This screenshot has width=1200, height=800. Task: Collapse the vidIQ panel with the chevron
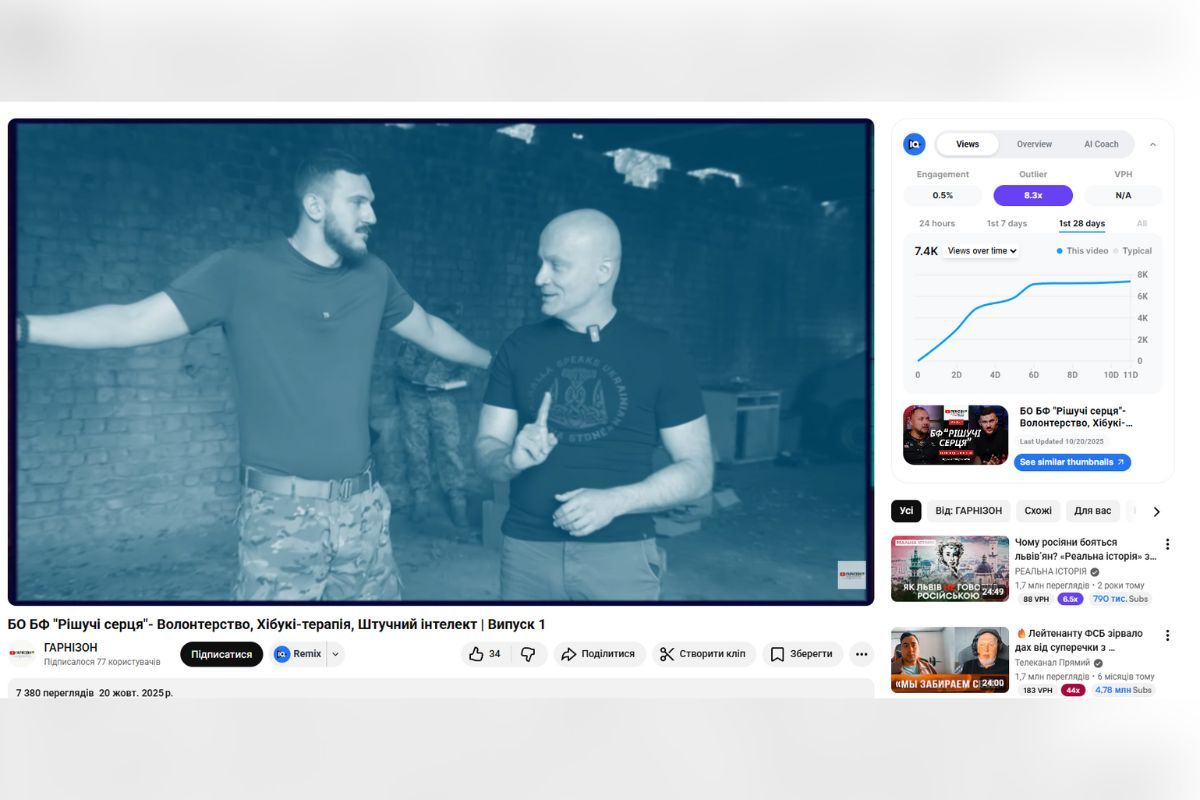tap(1152, 144)
